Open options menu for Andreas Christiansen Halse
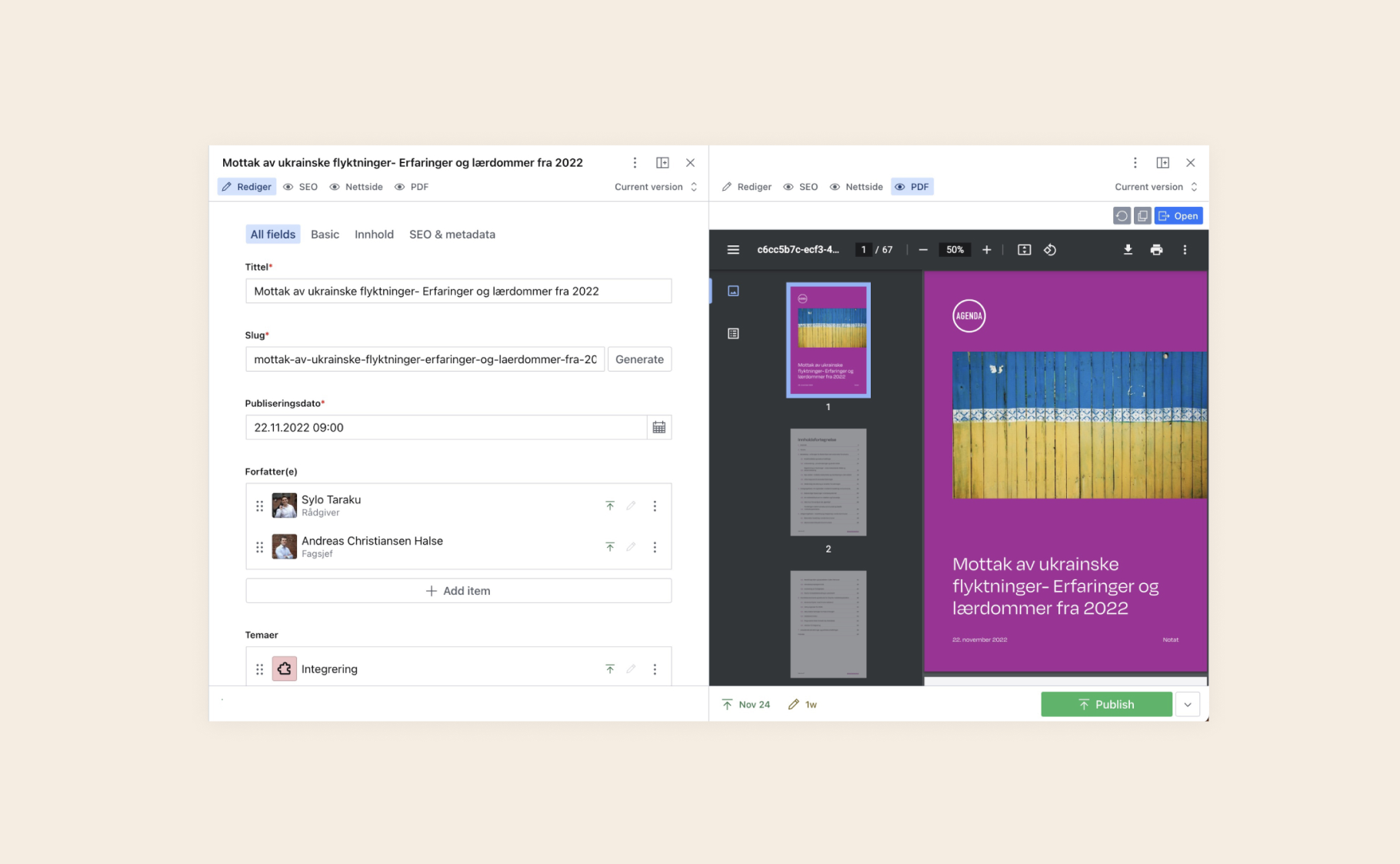 (655, 547)
